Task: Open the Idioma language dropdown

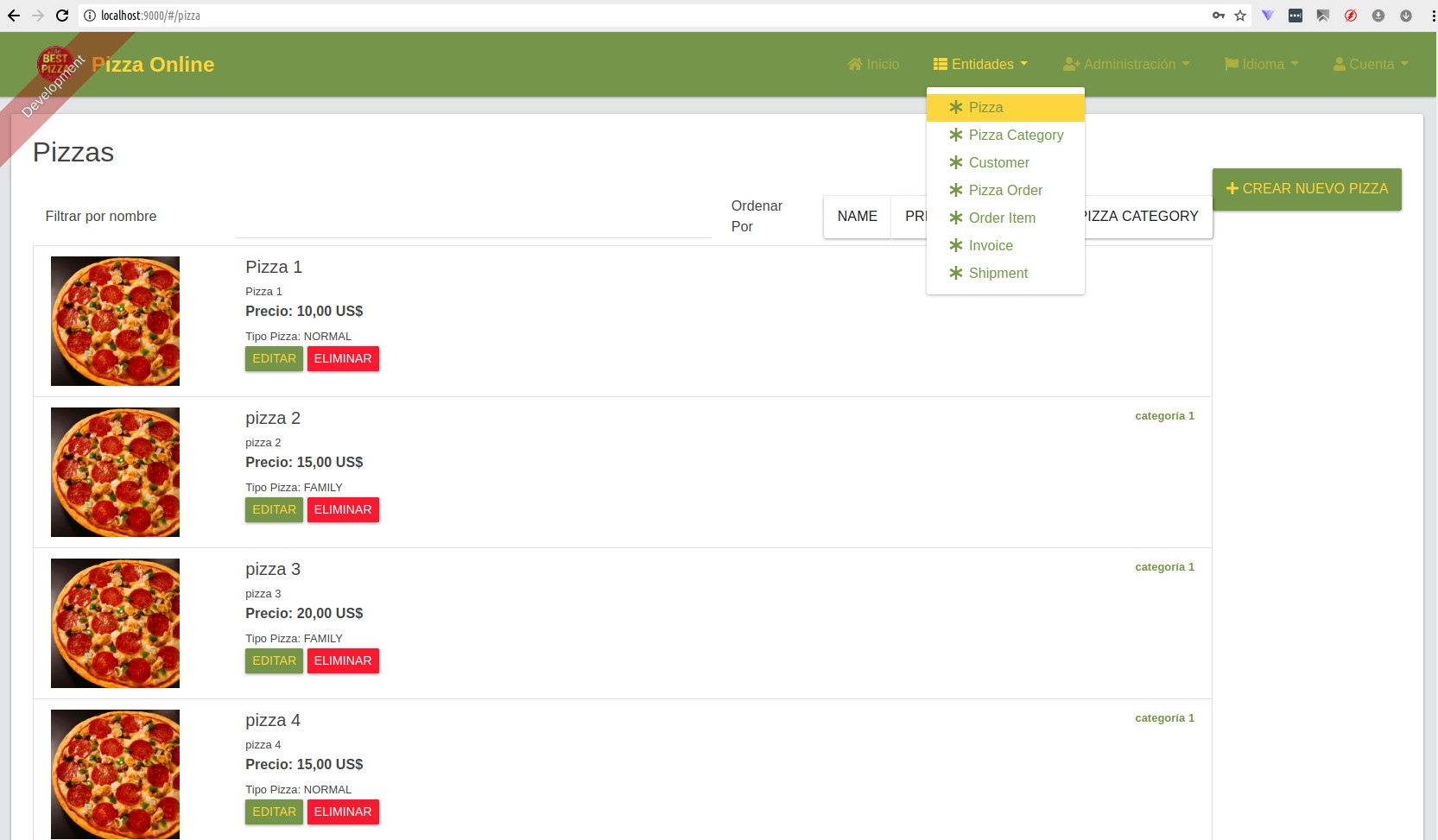Action: (1262, 64)
